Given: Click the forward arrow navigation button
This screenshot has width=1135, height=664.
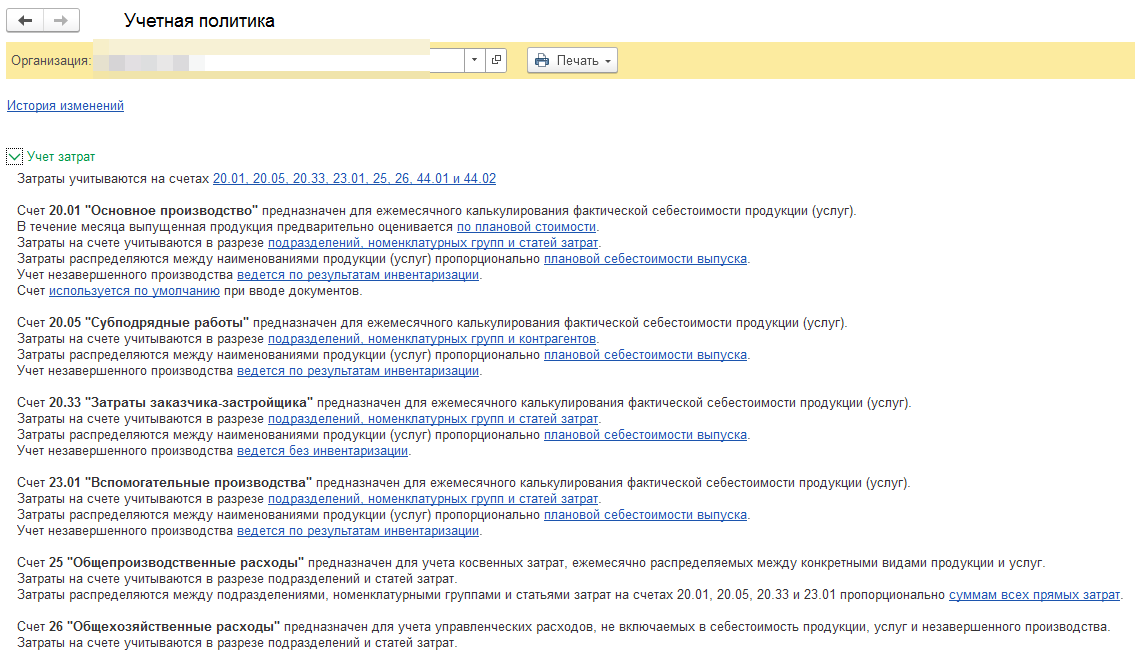Looking at the screenshot, I should 61,21.
